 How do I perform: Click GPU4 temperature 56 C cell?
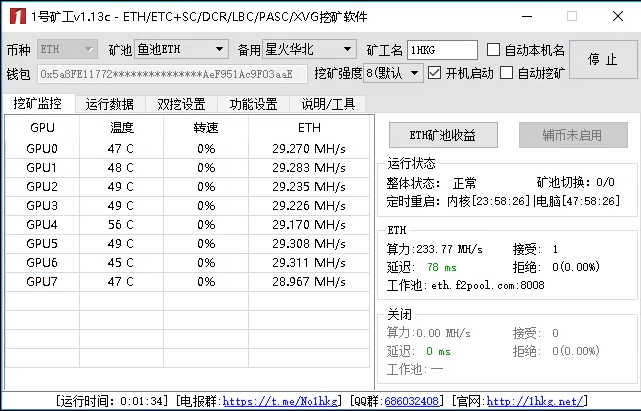click(x=121, y=225)
